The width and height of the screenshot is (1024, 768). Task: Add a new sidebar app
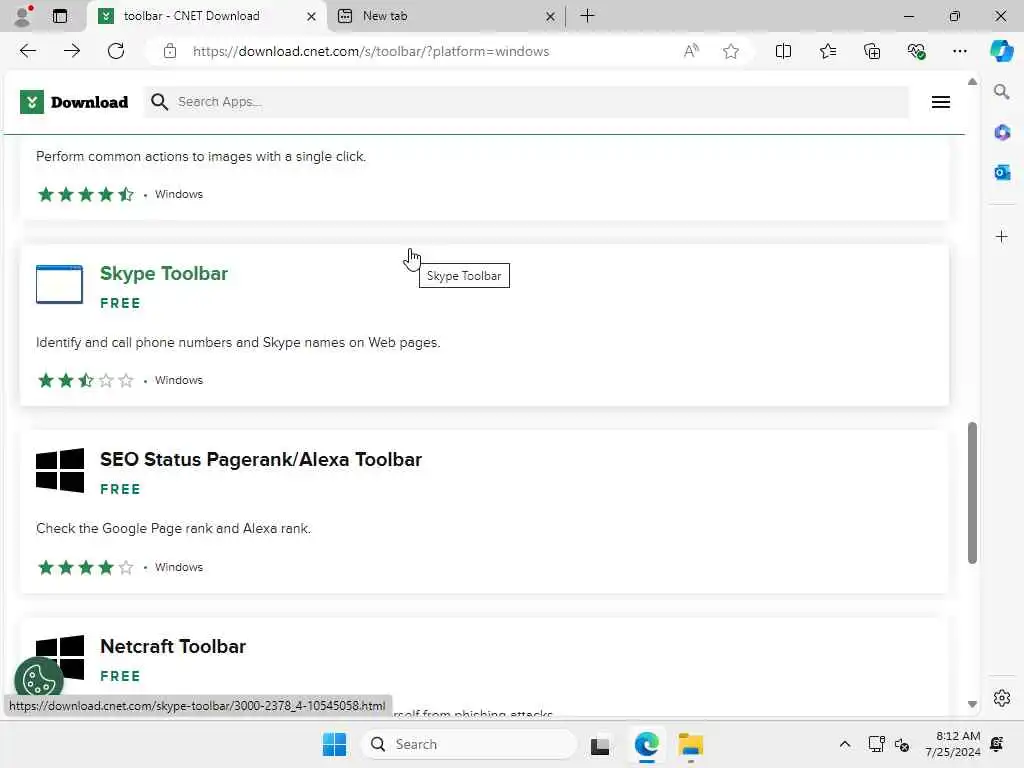1002,236
